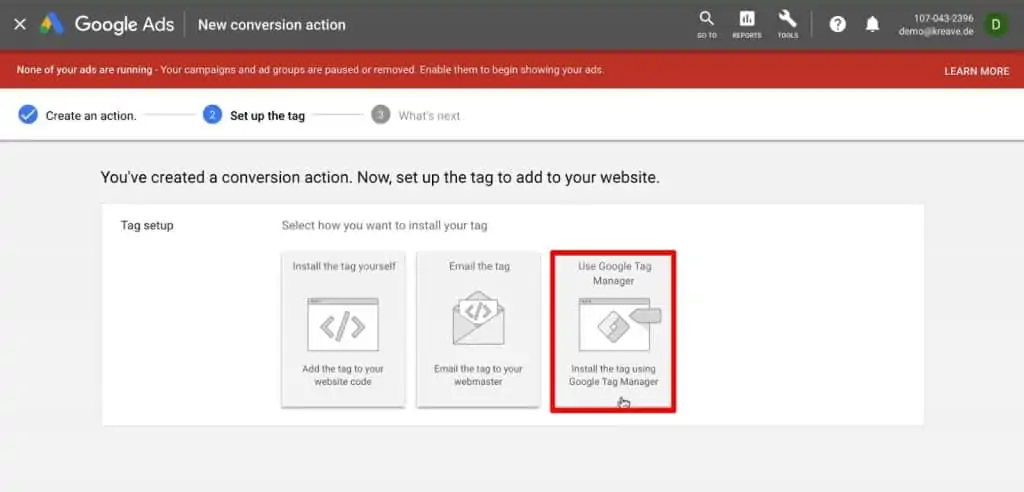Click the 'You've created a conversion action' heading
1024x492 pixels.
[x=380, y=177]
